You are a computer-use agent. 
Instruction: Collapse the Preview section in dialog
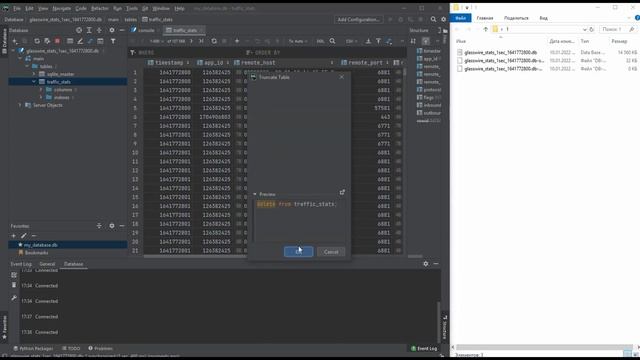pyautogui.click(x=255, y=194)
